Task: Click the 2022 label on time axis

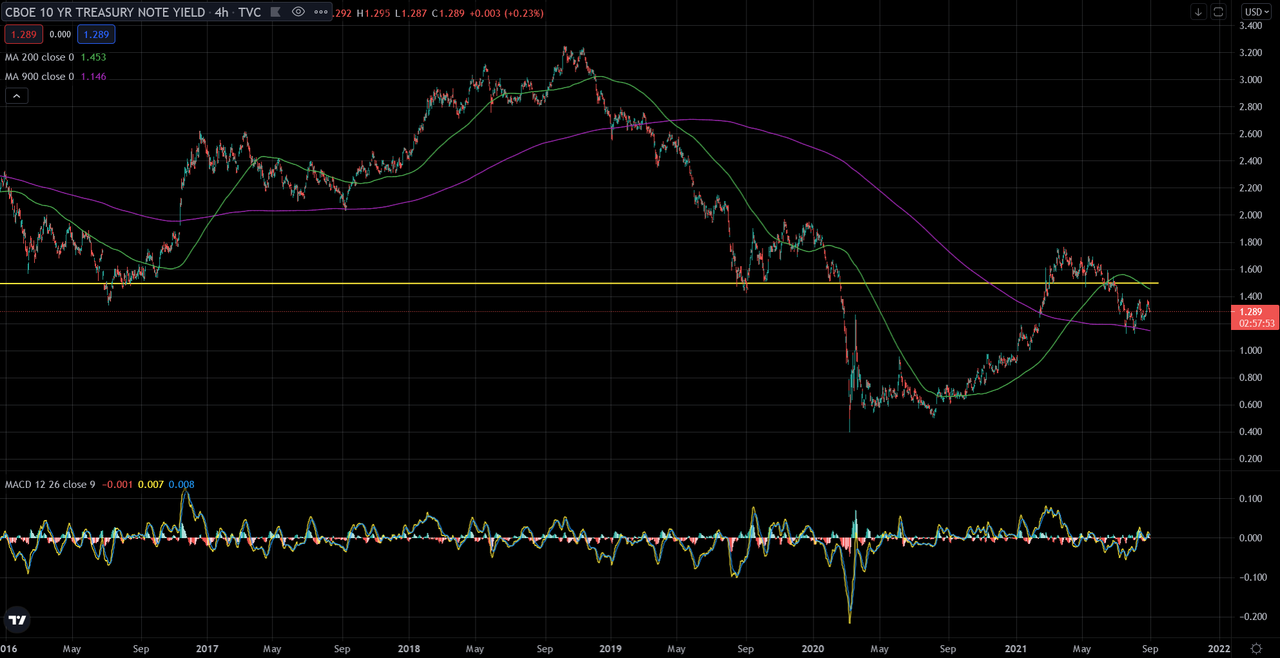Action: coord(1218,648)
